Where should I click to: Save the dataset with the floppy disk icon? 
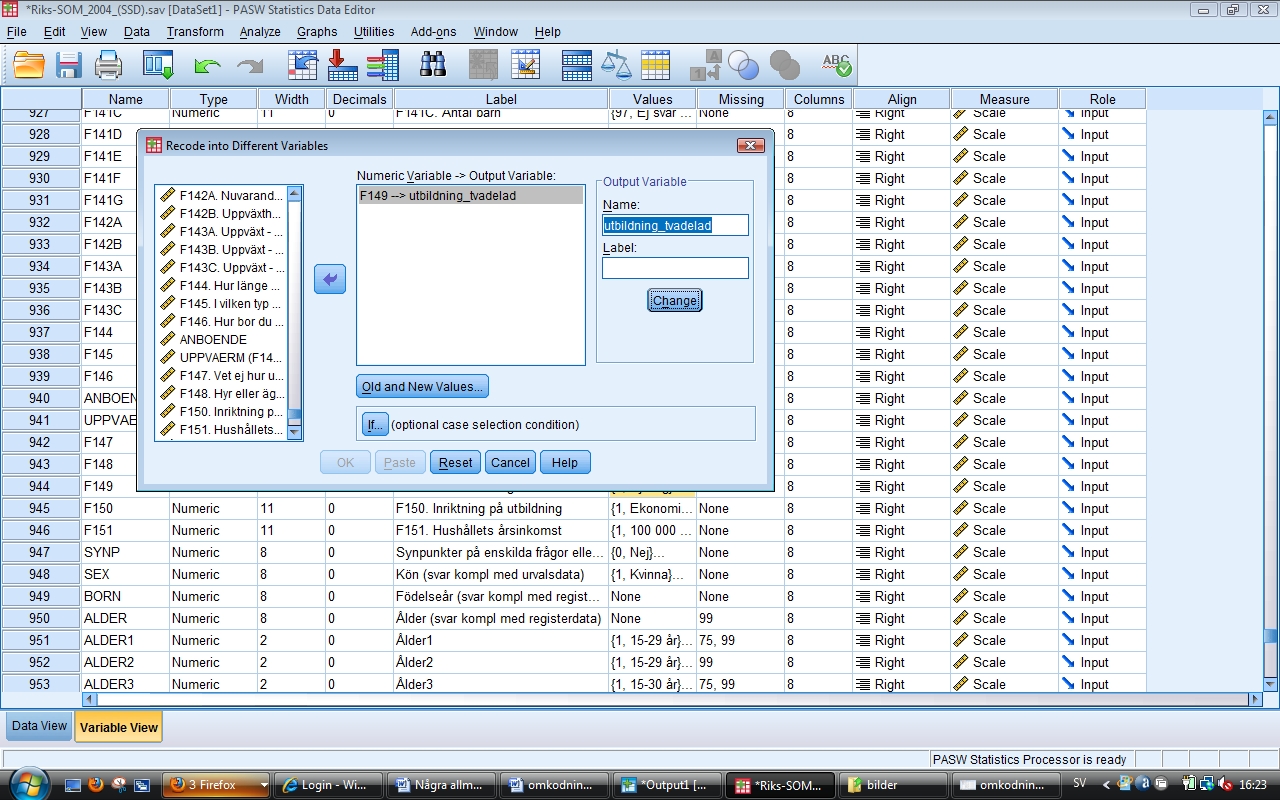point(68,66)
